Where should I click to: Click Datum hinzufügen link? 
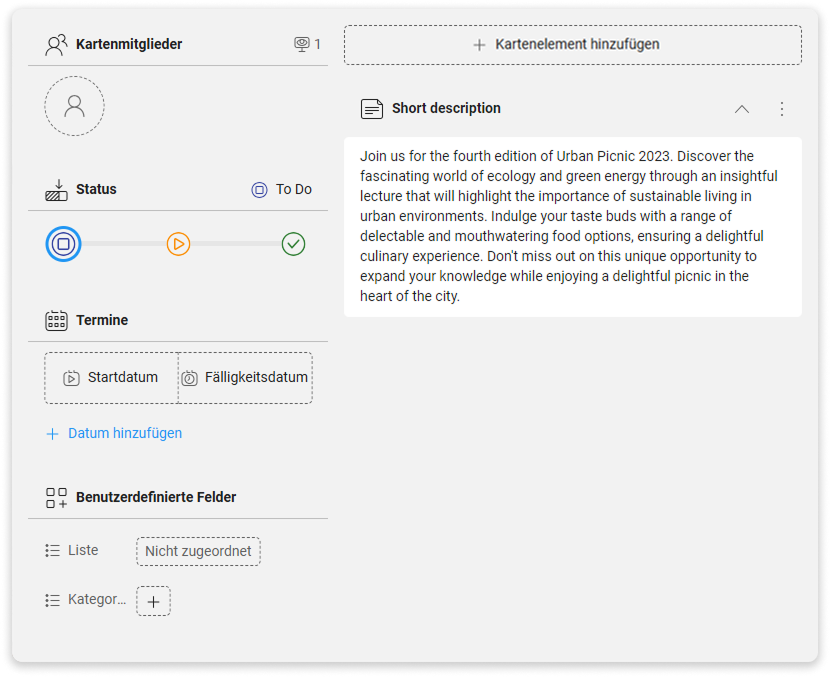click(x=125, y=433)
